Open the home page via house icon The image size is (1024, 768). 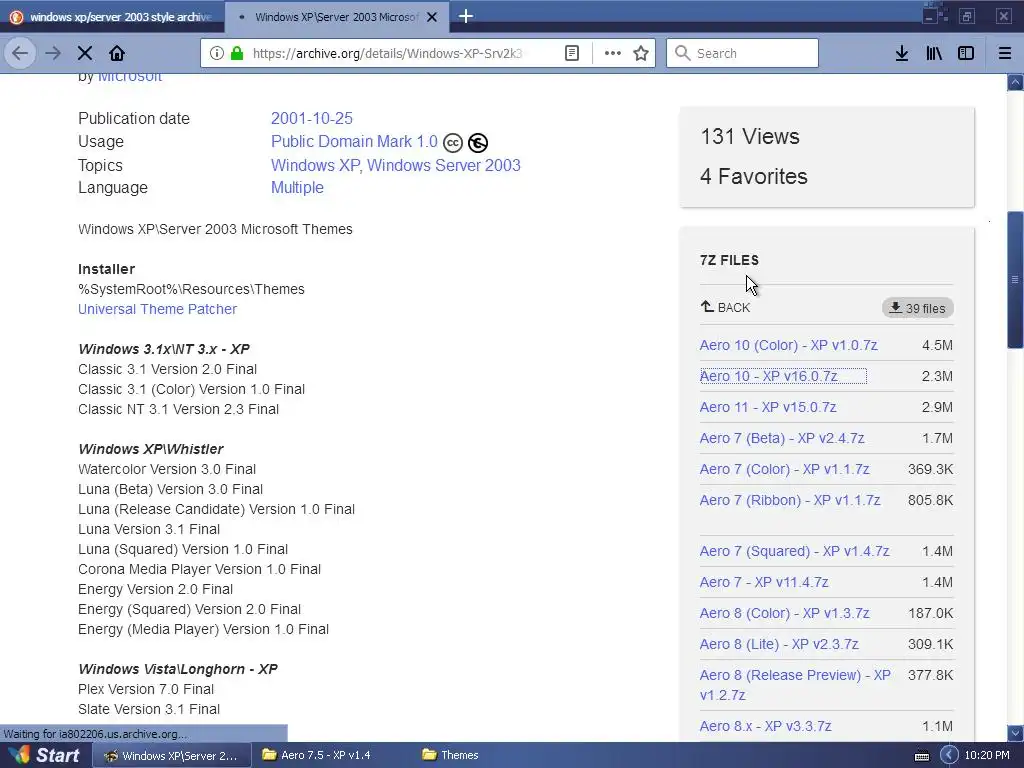117,54
